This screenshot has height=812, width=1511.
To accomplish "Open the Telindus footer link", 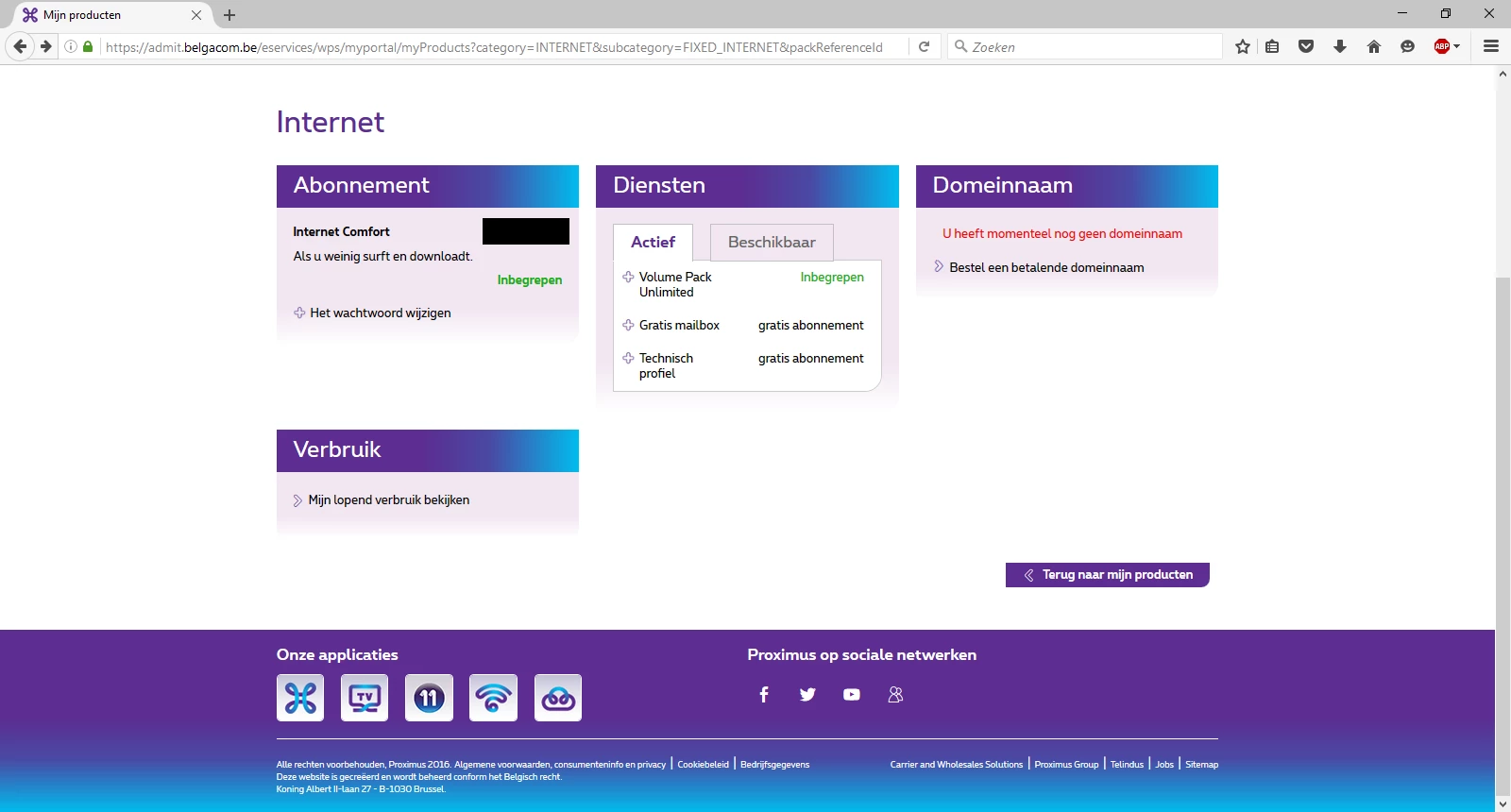I will 1127,765.
